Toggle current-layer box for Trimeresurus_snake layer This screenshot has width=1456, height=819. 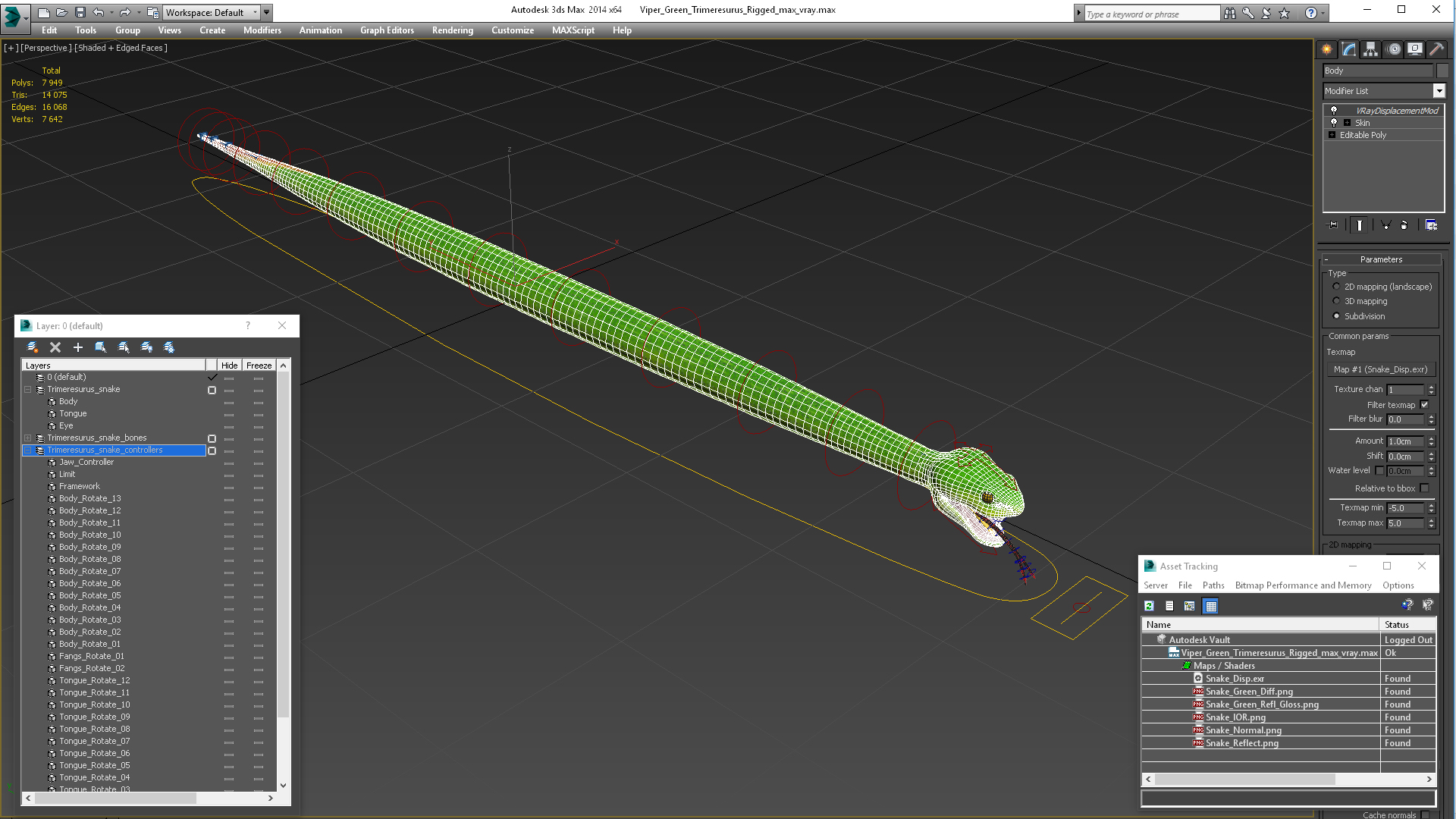(x=212, y=390)
